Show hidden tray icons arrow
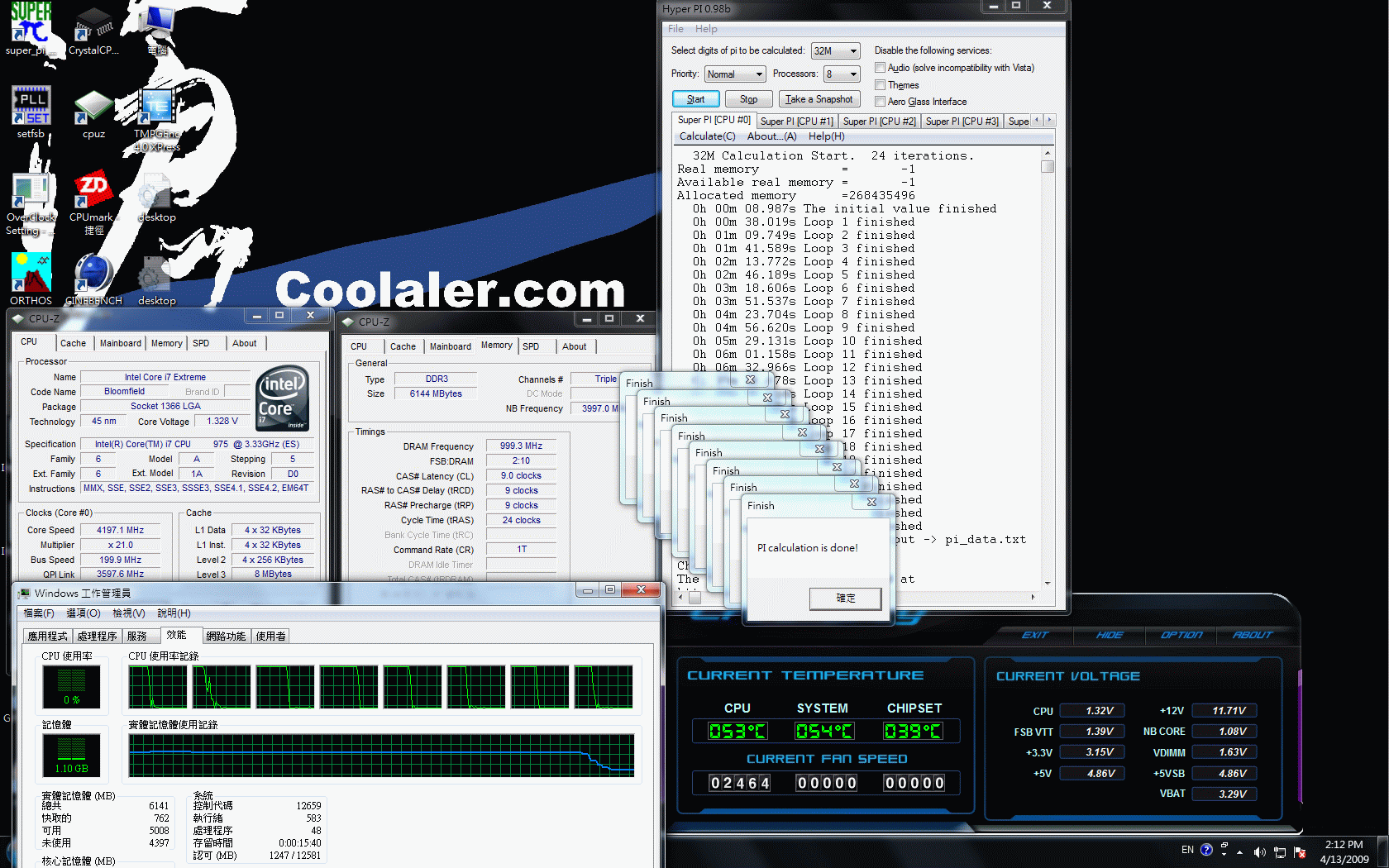Viewport: 1389px width, 868px height. [x=1239, y=851]
